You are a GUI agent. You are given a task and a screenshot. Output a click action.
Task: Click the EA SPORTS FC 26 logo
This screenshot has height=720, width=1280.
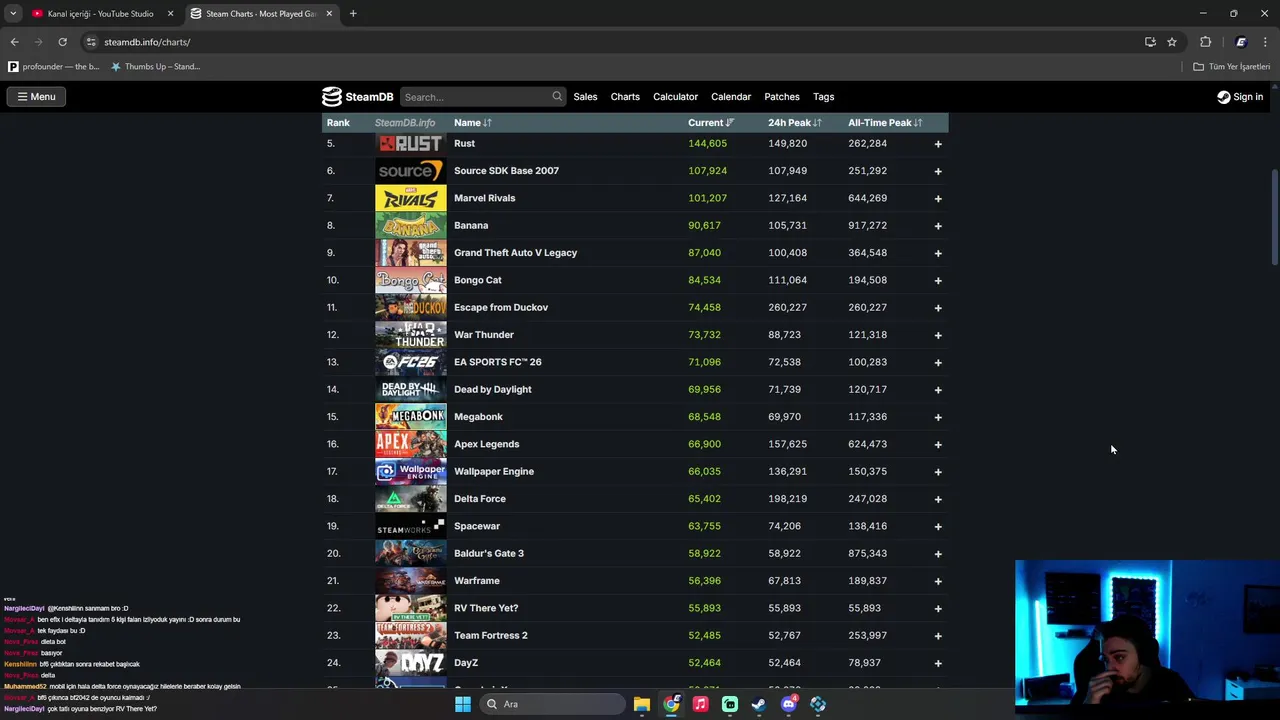coord(410,362)
